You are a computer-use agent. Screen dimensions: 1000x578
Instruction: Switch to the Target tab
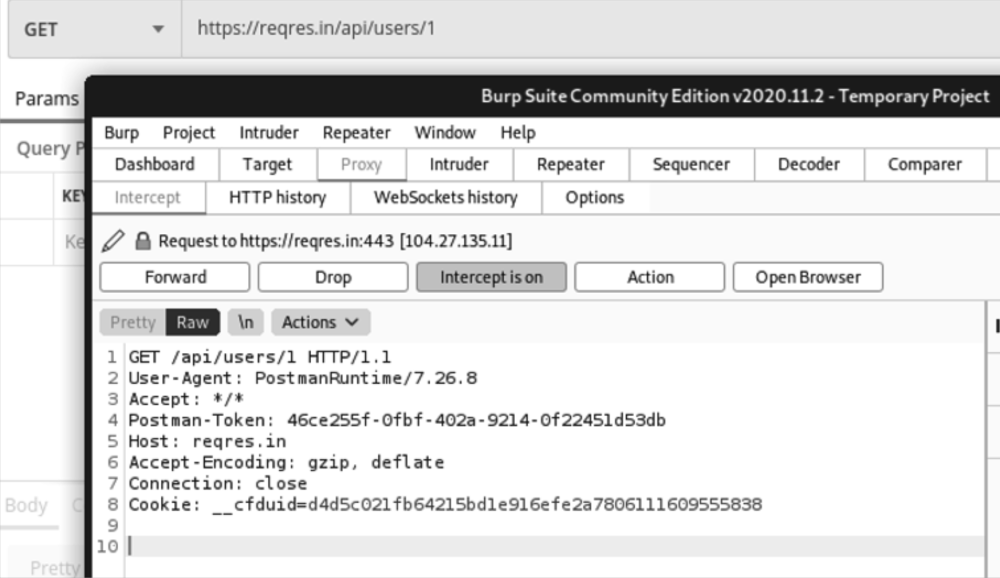pyautogui.click(x=267, y=165)
